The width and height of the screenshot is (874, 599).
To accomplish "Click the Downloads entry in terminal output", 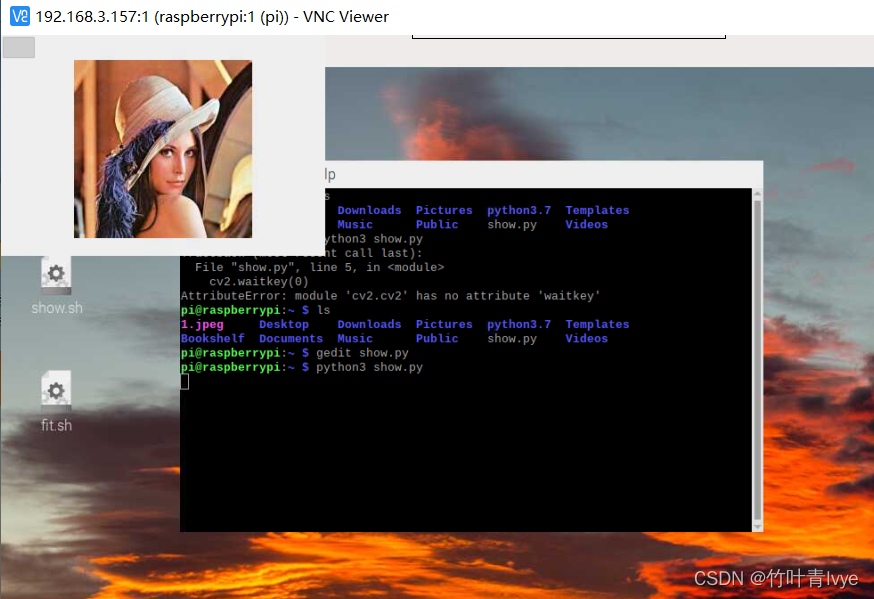I will pyautogui.click(x=368, y=324).
